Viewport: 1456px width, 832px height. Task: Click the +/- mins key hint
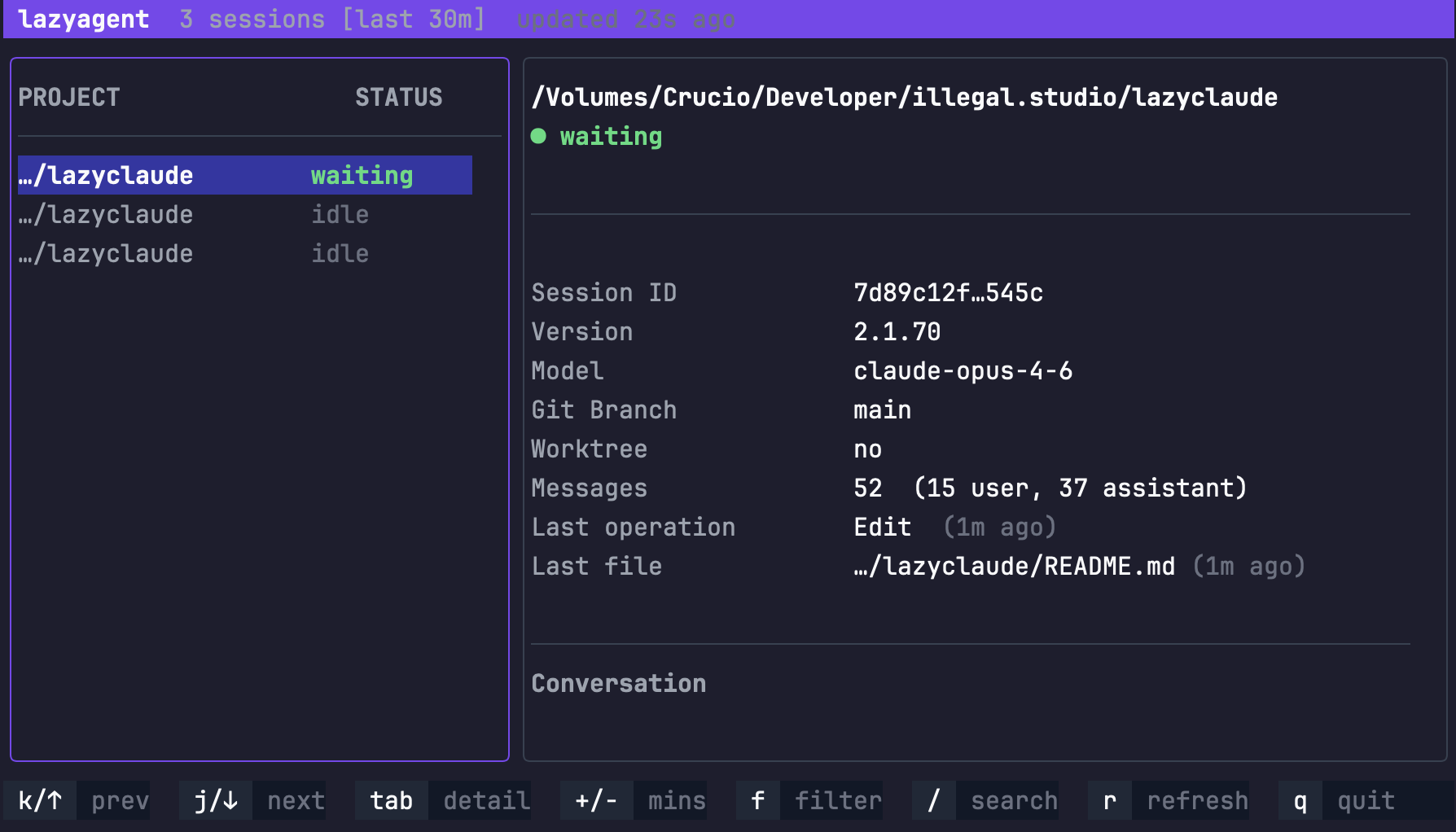coord(596,801)
